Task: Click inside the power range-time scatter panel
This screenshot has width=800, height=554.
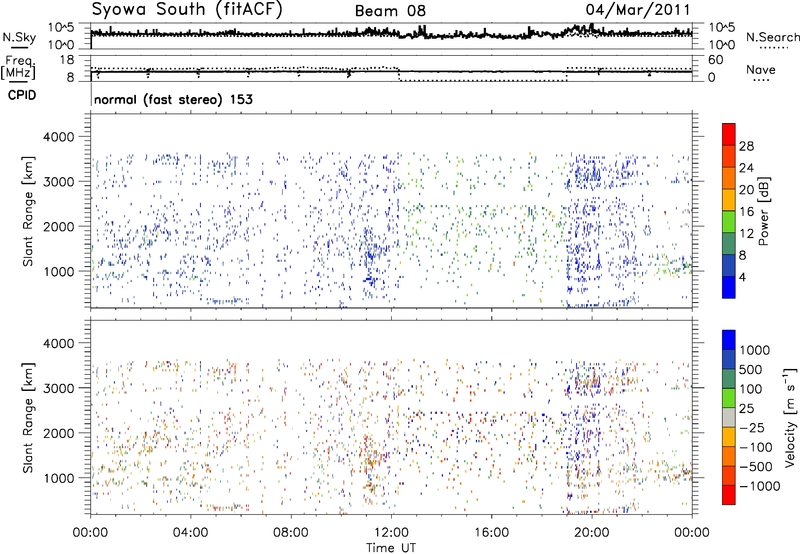Action: 391,211
